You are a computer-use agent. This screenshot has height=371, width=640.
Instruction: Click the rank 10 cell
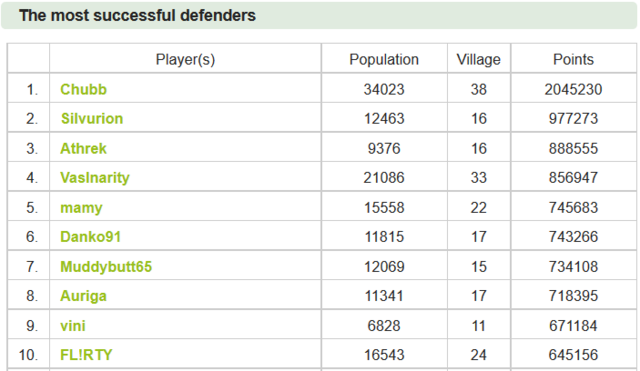[x=28, y=355]
